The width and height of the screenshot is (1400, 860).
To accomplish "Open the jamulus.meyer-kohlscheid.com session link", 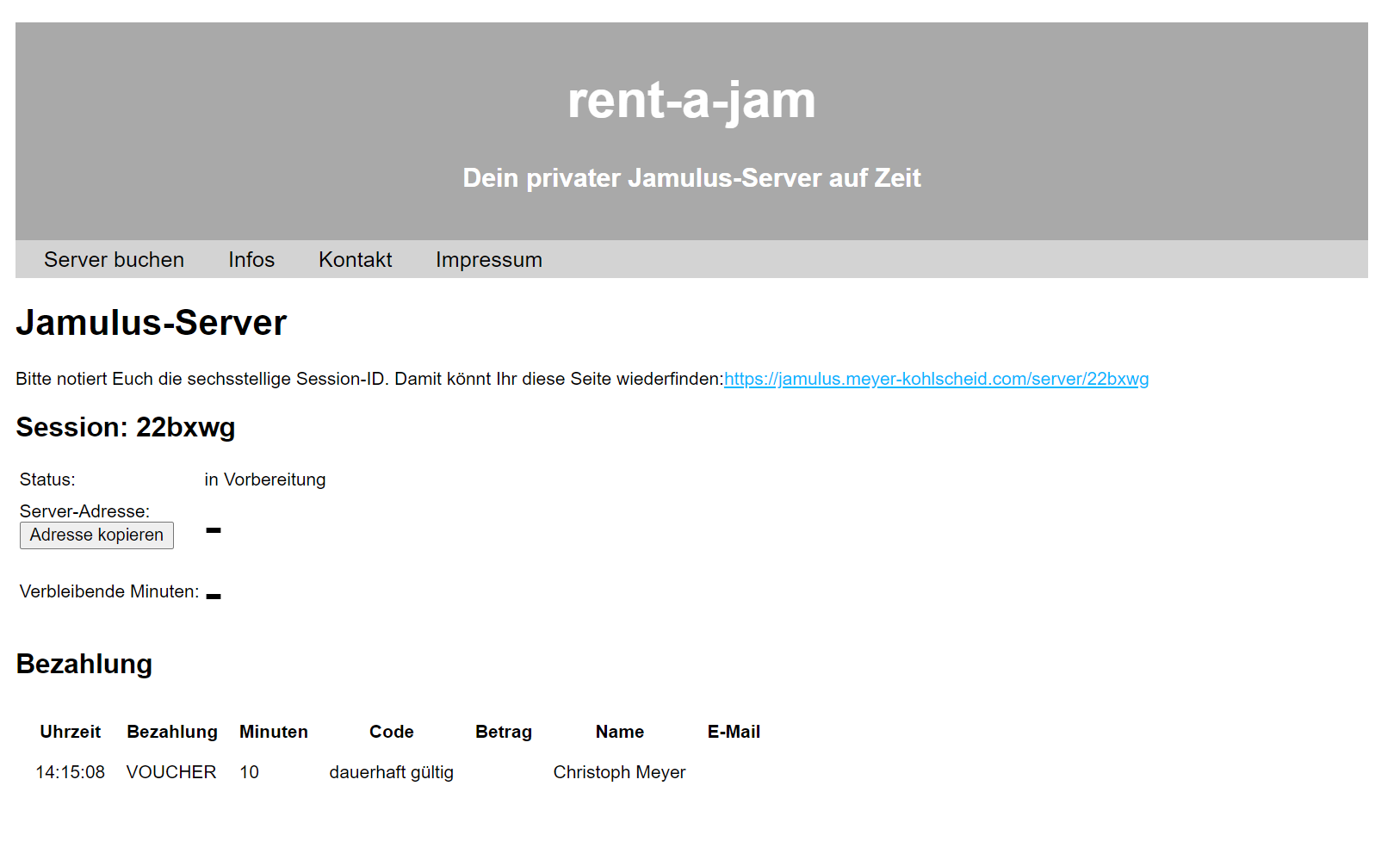I will 936,380.
